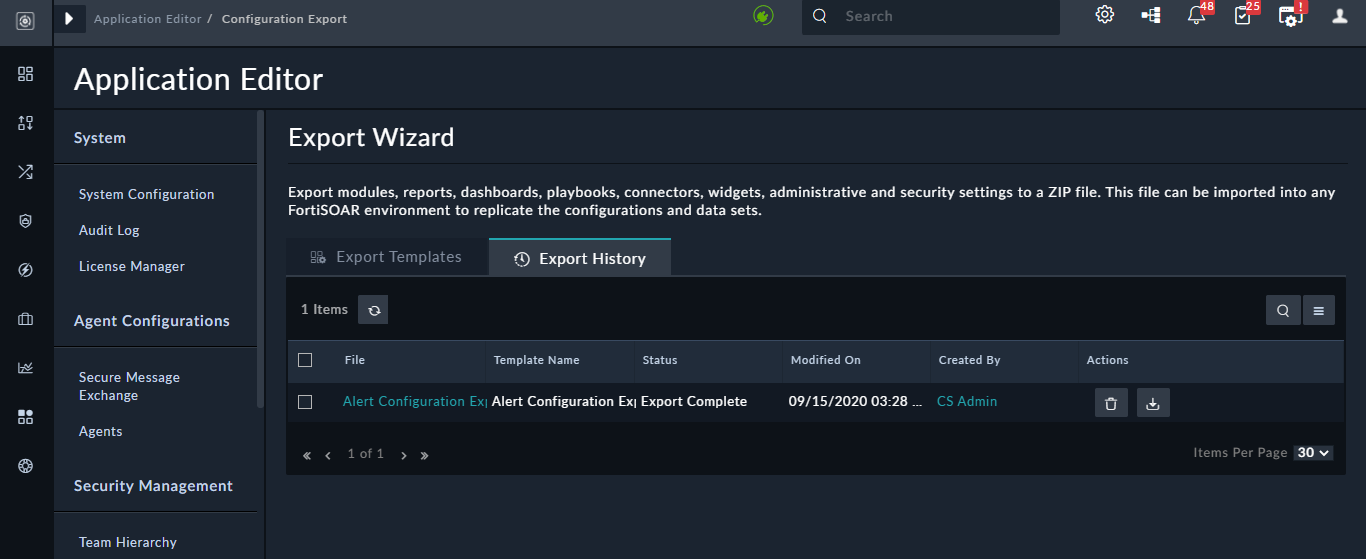Sort by the Template Name column header
1366x559 pixels.
tap(536, 360)
